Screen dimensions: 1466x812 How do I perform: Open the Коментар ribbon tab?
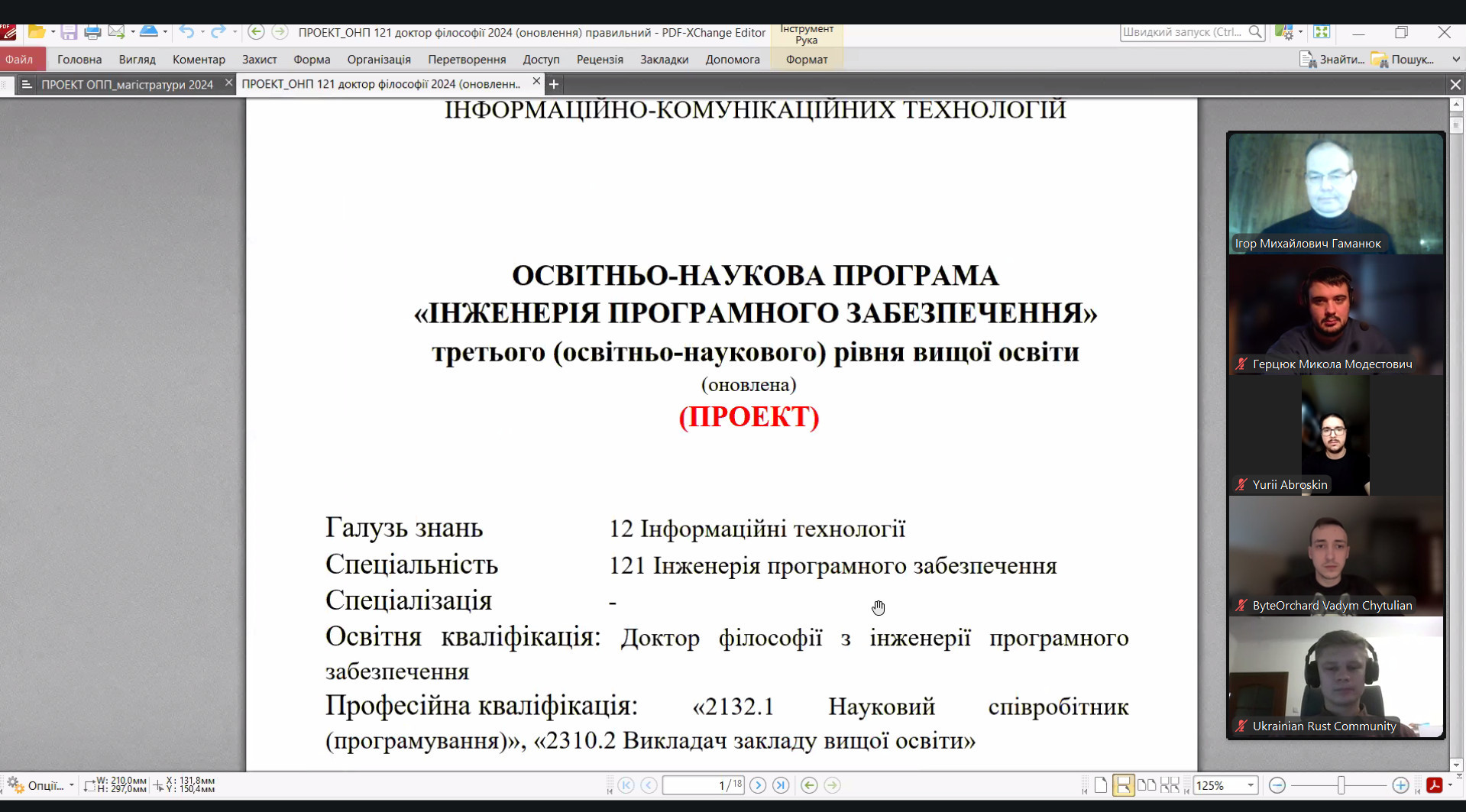(199, 60)
